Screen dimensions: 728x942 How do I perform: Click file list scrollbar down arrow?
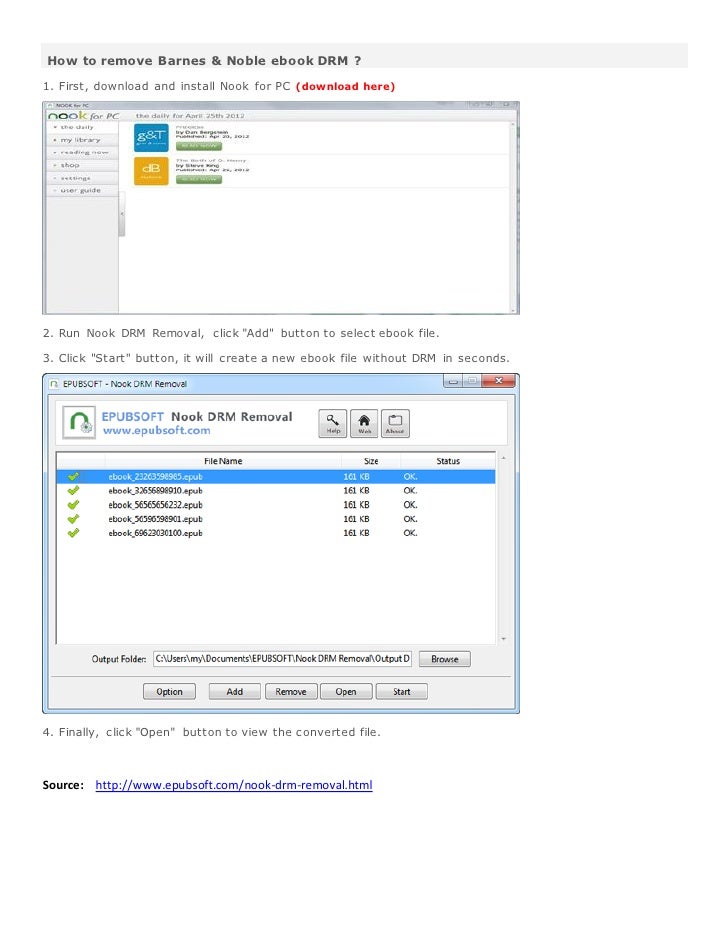point(503,639)
